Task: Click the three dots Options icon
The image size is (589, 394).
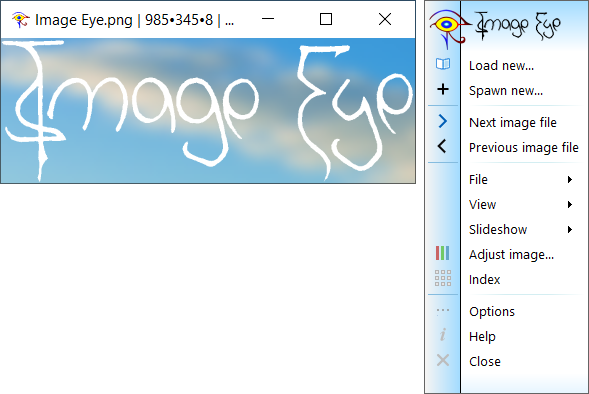Action: (443, 311)
